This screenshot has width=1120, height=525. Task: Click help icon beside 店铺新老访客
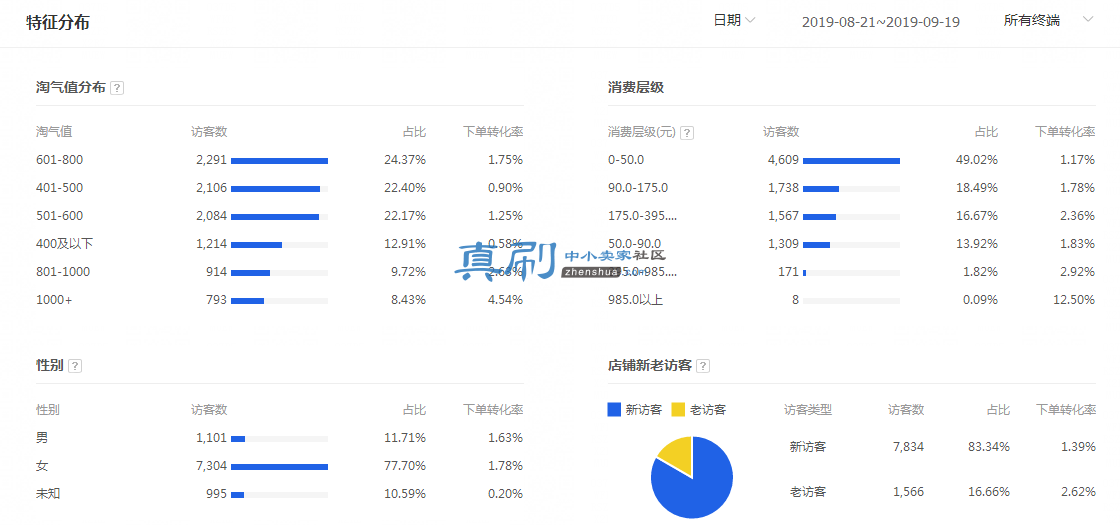pyautogui.click(x=704, y=366)
